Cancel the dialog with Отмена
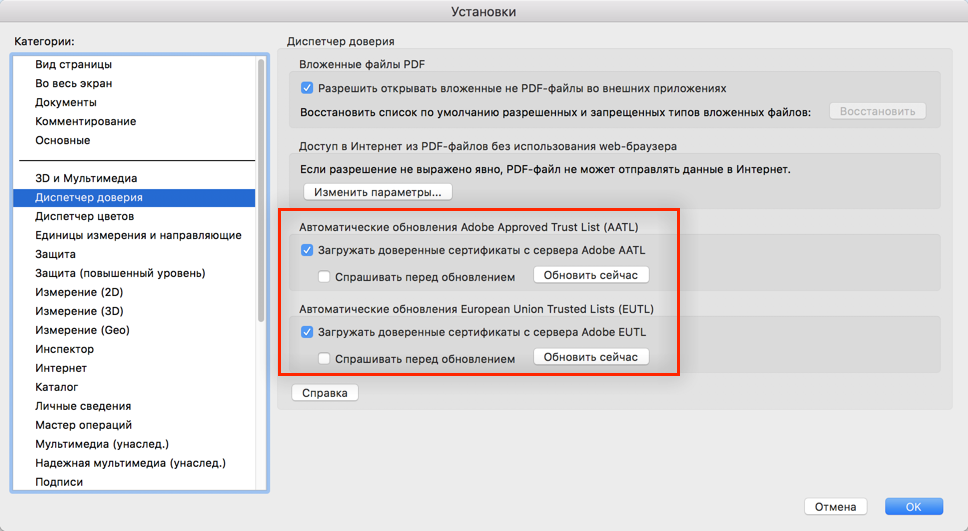The height and width of the screenshot is (531, 968). coord(835,507)
